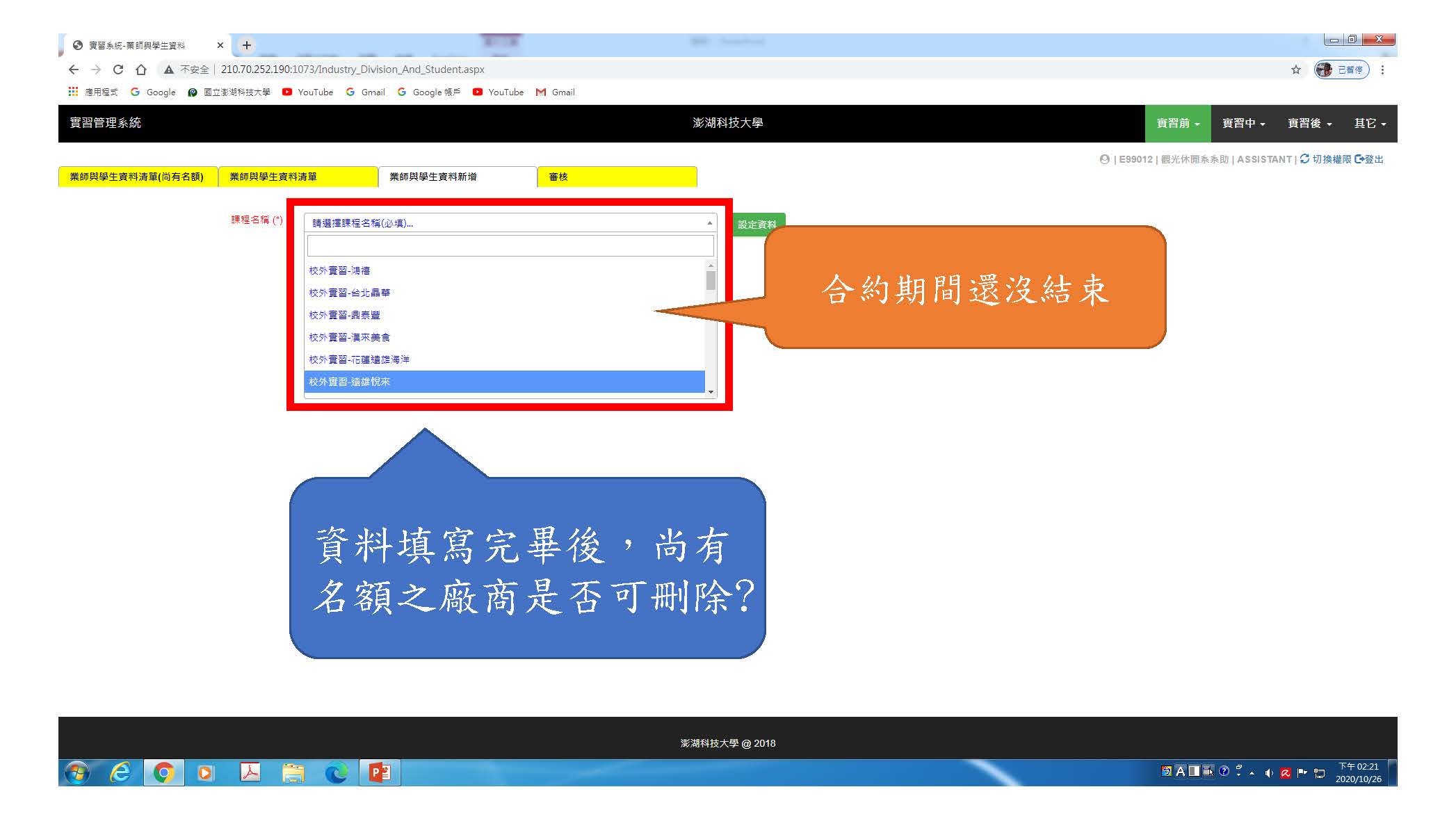Image resolution: width=1456 pixels, height=819 pixels.
Task: Click the network tray icon
Action: [x=1320, y=772]
